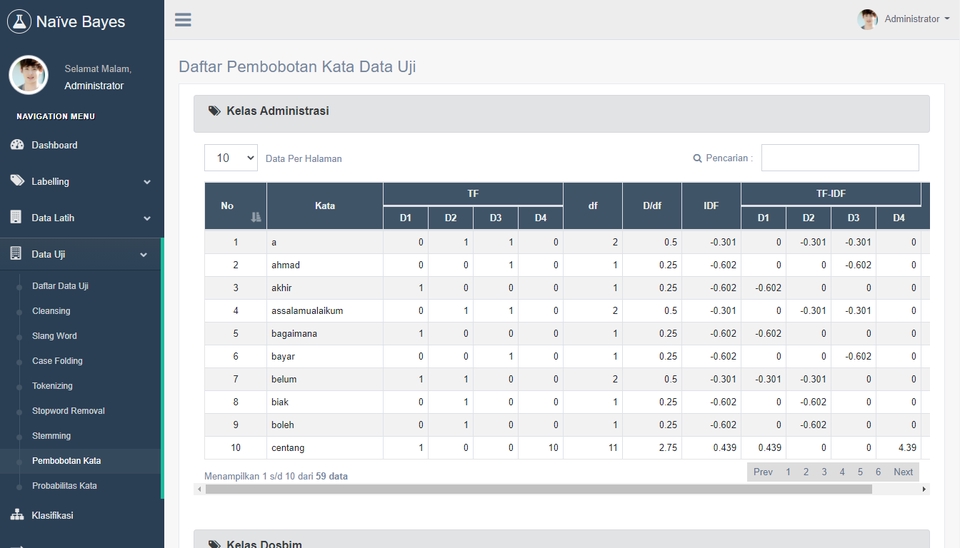This screenshot has height=548, width=960.
Task: Expand the Data Latih menu chevron
Action: (x=147, y=218)
